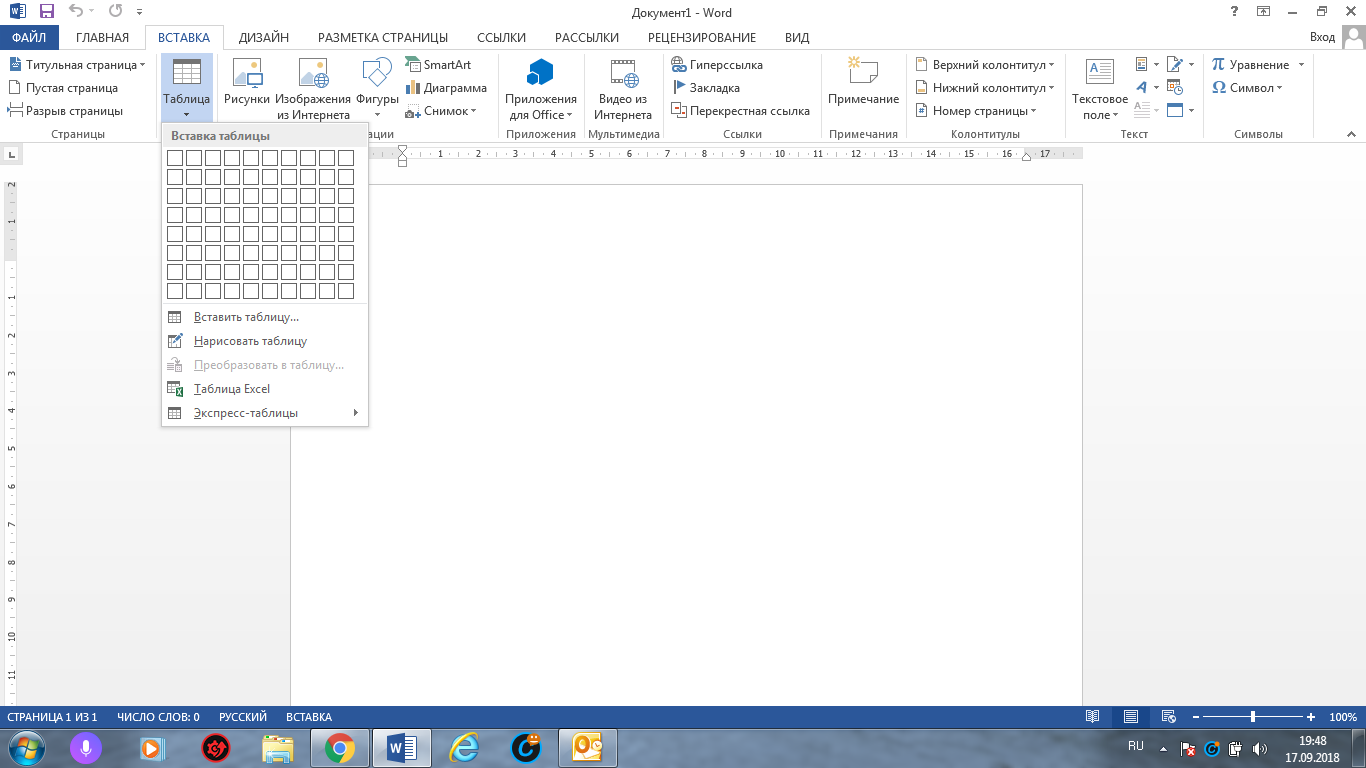Insert date and time icon
This screenshot has height=768, width=1366.
pyautogui.click(x=1175, y=87)
